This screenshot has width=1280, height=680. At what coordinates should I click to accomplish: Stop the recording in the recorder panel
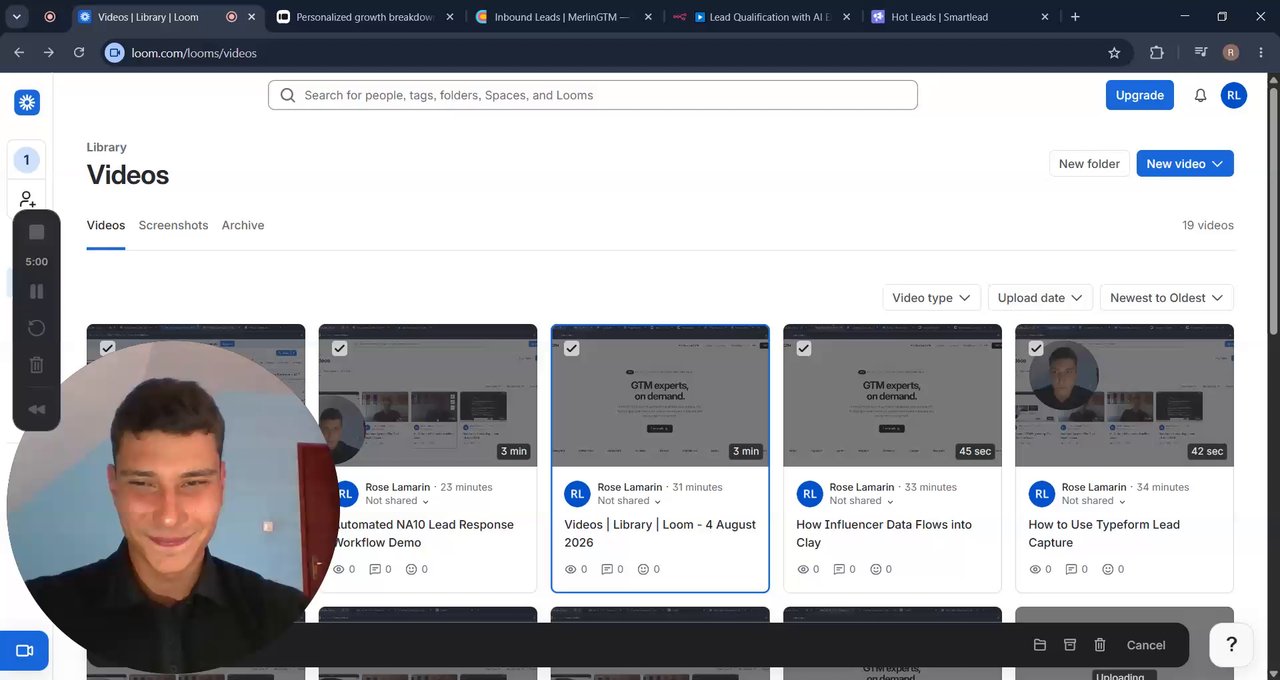click(x=37, y=232)
